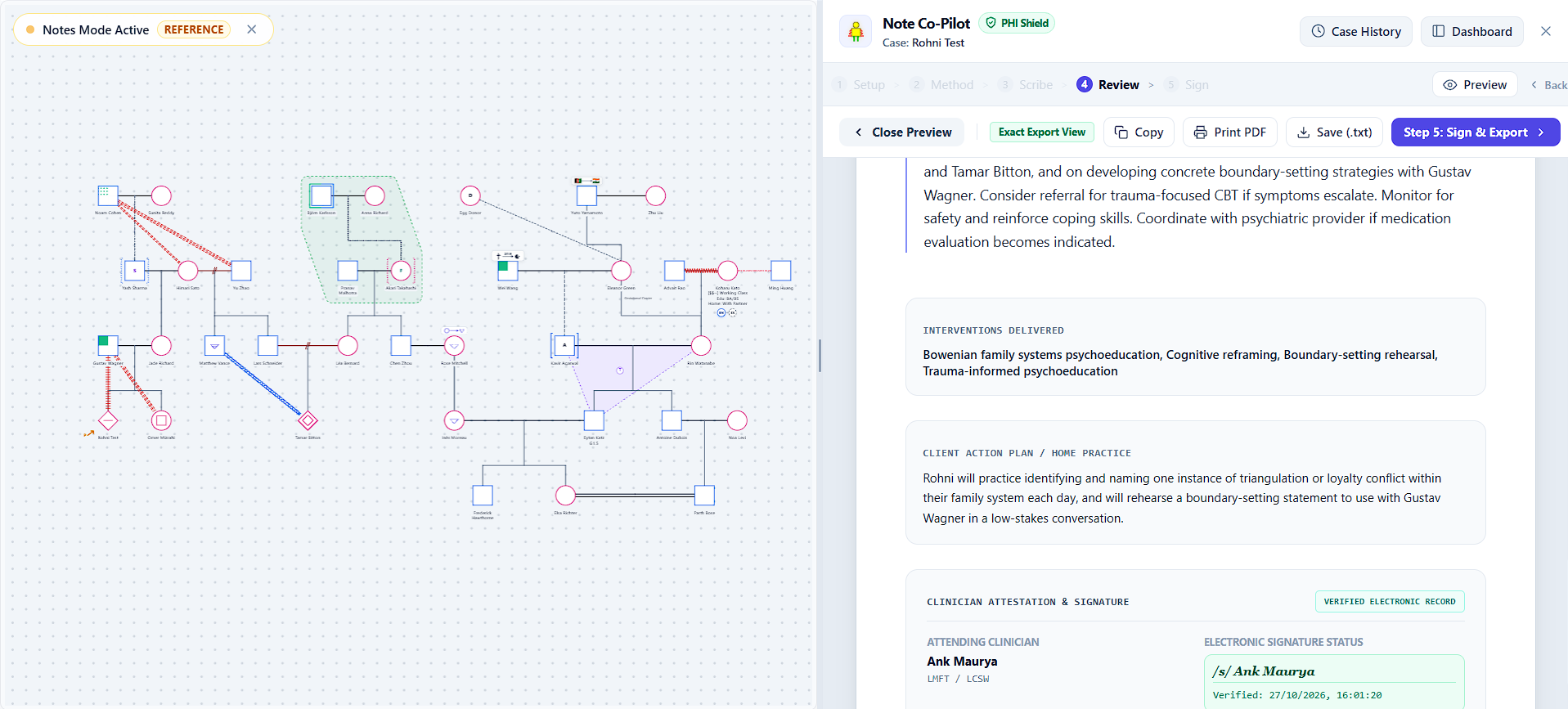Select the Egg Donor circle node

tap(470, 195)
